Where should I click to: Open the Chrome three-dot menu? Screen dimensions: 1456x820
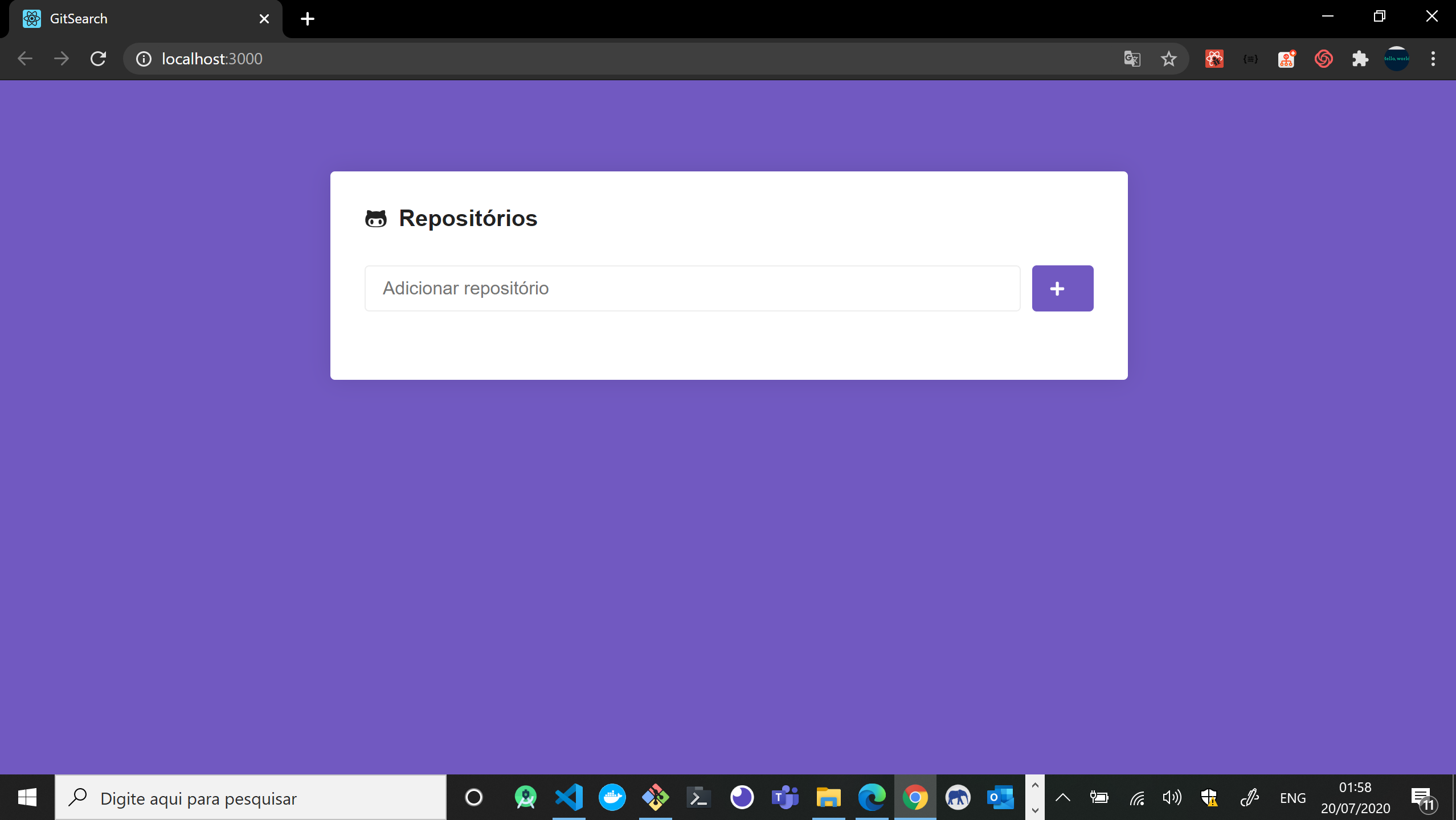point(1433,59)
